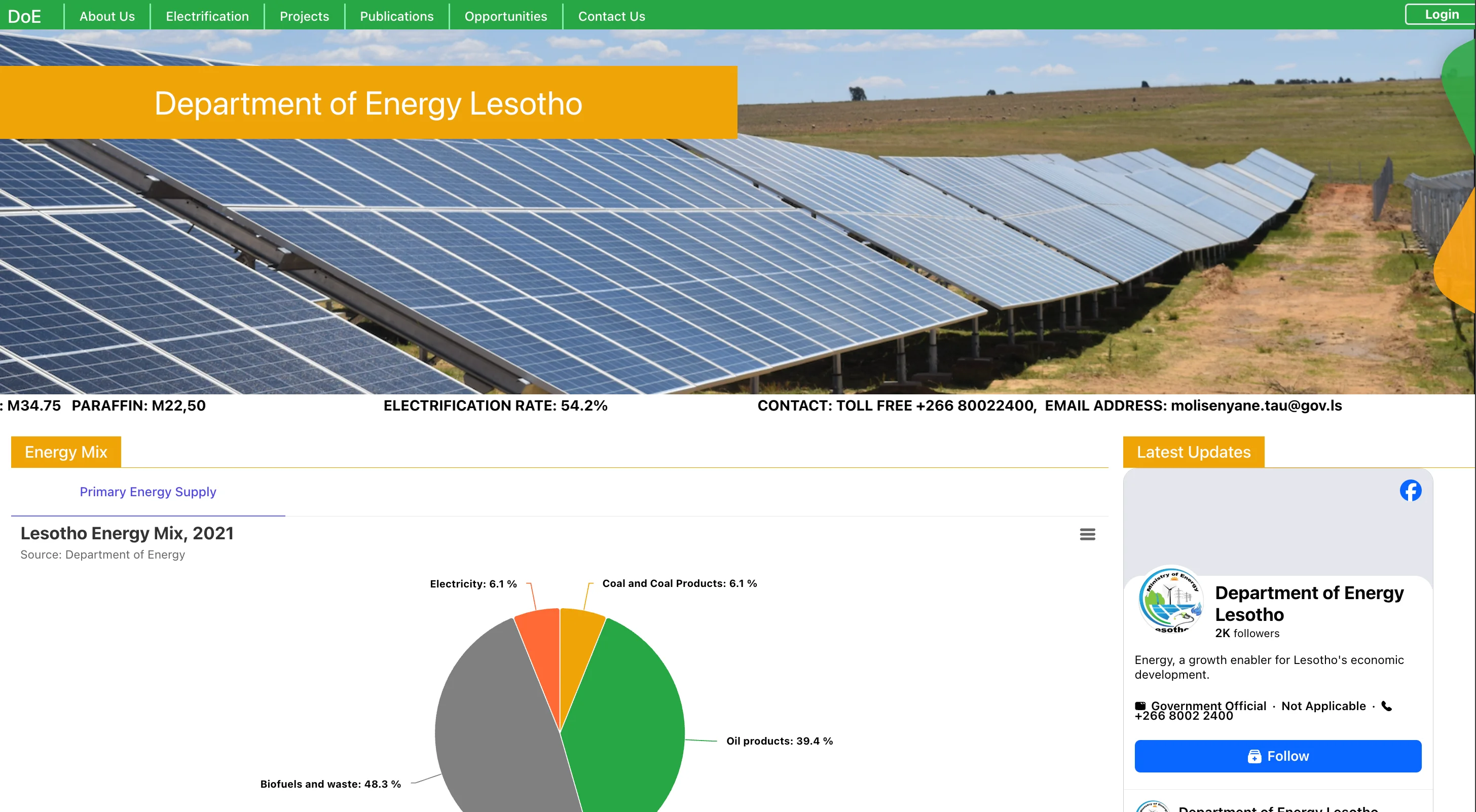Open the Opportunities menu
The image size is (1476, 812).
(505, 16)
